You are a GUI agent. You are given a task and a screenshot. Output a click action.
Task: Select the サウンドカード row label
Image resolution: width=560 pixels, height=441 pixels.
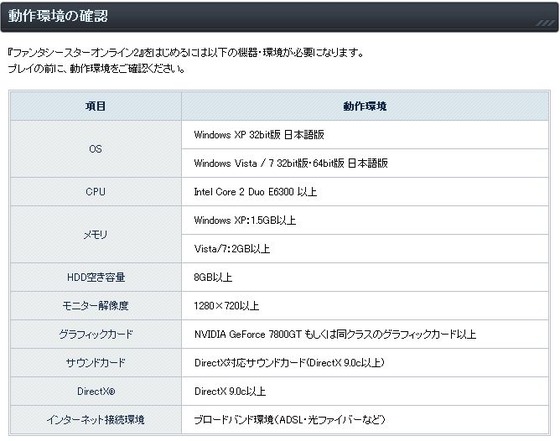click(x=96, y=363)
